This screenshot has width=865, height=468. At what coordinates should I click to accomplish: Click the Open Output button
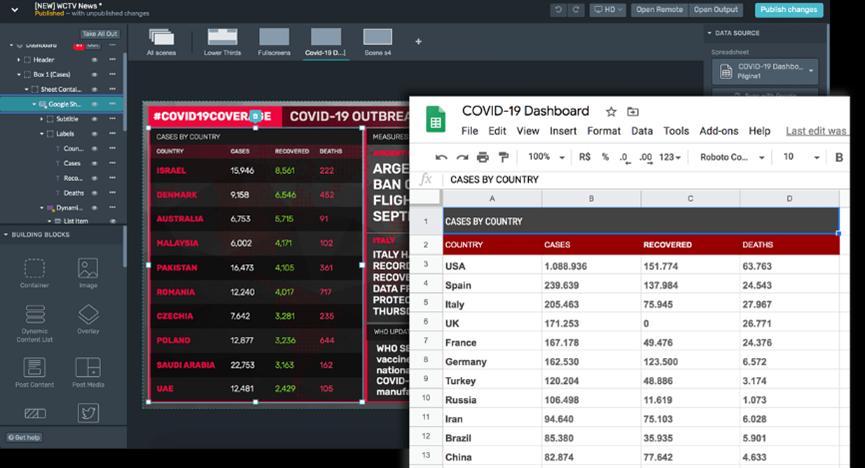coord(716,9)
